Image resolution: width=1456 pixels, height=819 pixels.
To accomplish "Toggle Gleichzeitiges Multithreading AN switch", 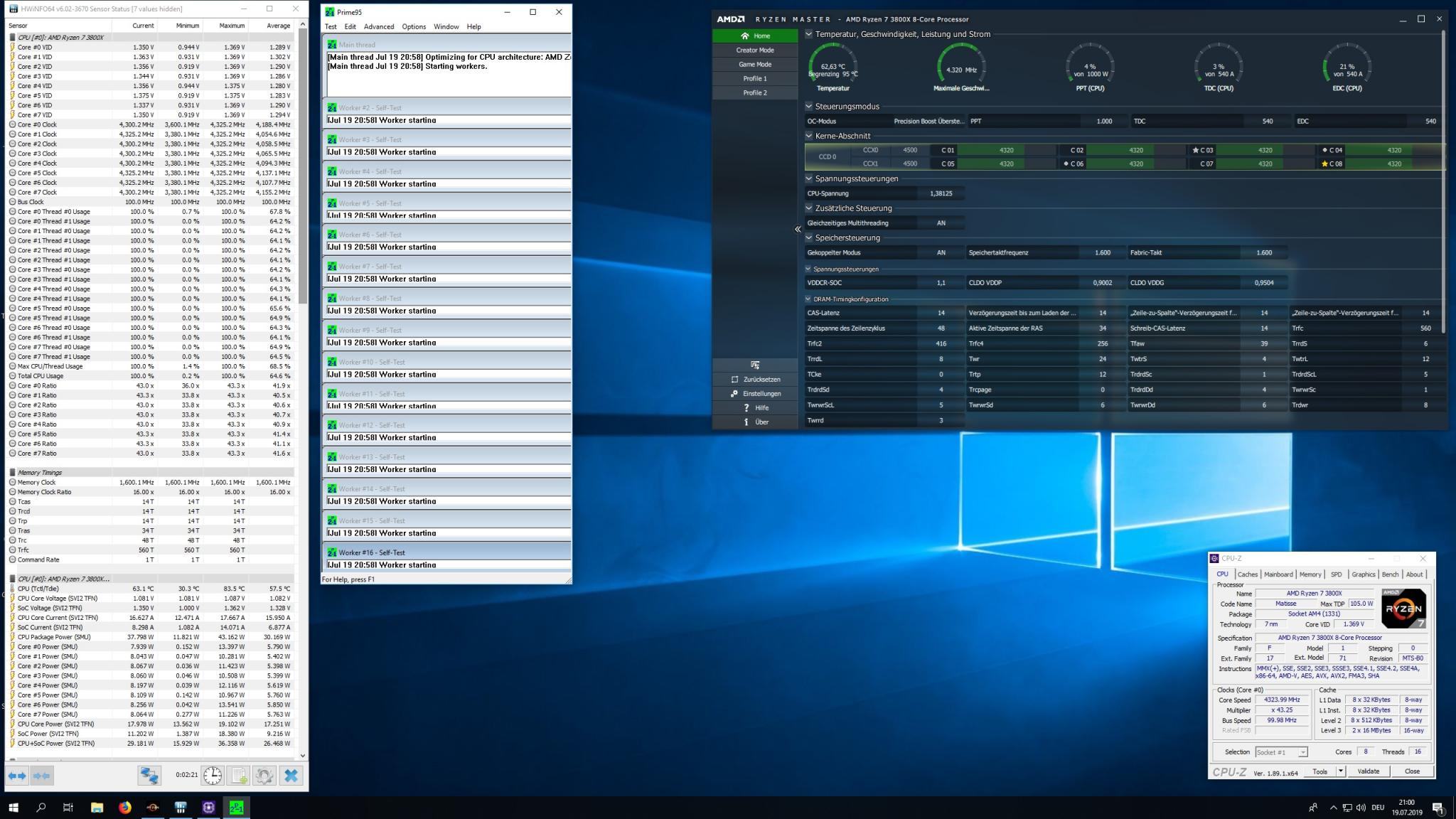I will tap(941, 223).
